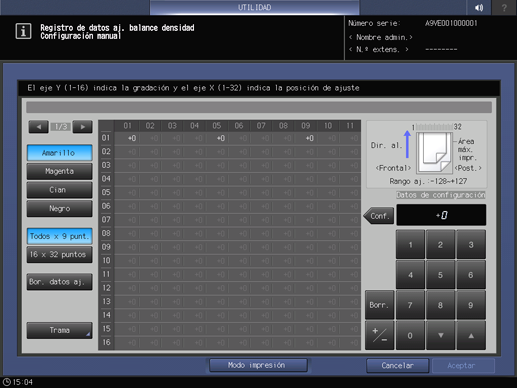This screenshot has width=517, height=388.
Task: Click Datos de configuración label
Action: pyautogui.click(x=441, y=195)
